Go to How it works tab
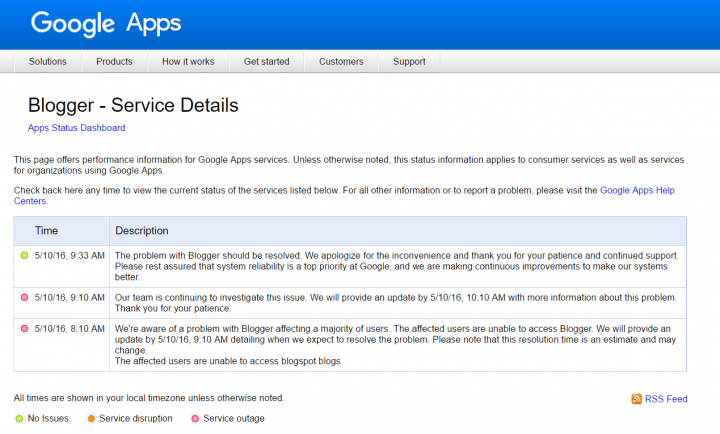 tap(188, 62)
